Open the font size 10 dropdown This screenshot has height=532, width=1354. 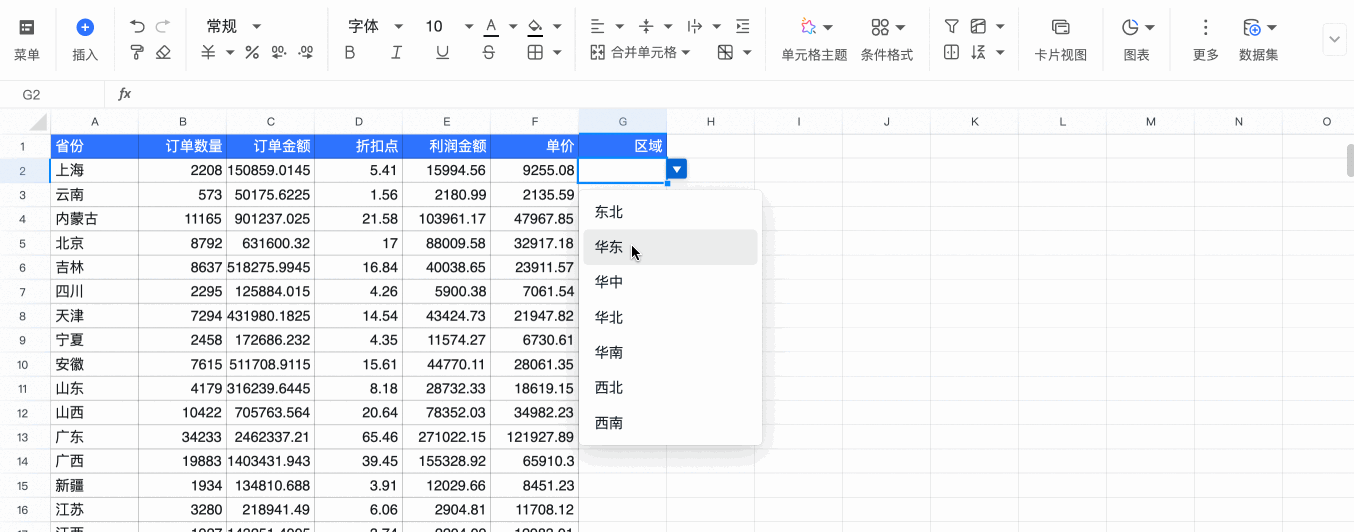click(449, 26)
